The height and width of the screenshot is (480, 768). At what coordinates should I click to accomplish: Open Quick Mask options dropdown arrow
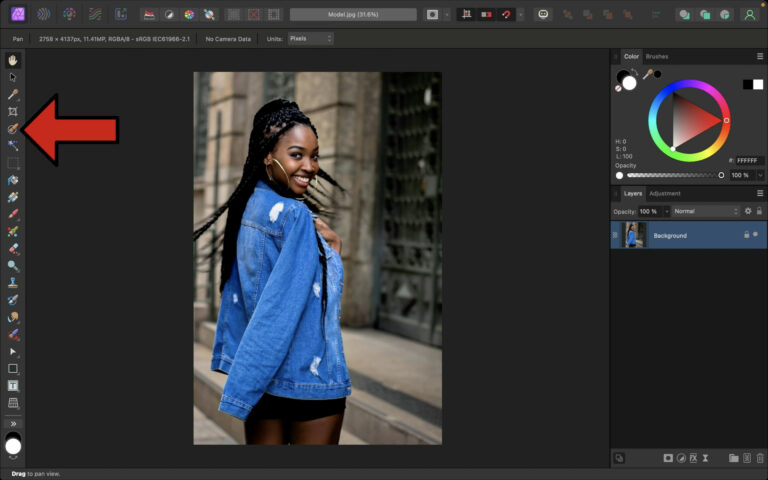click(x=447, y=15)
